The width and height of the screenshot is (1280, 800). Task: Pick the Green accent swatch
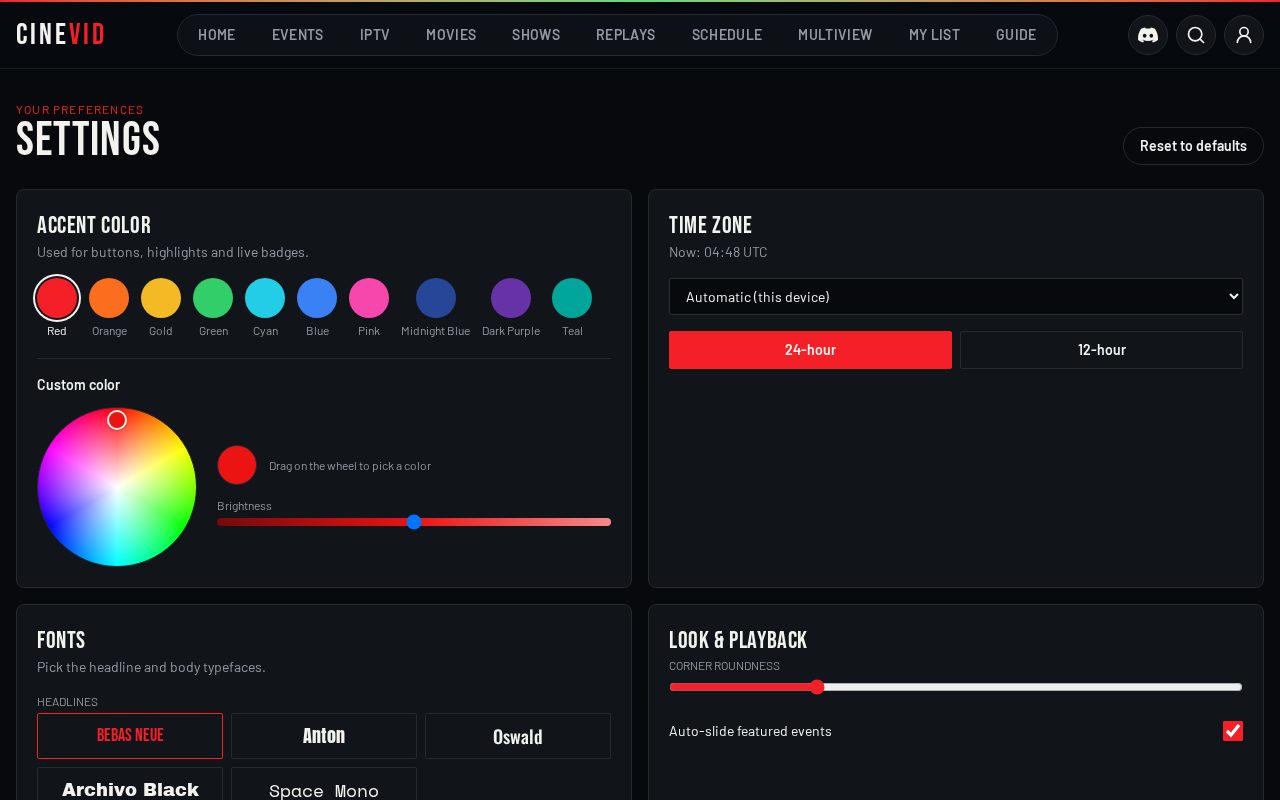[213, 298]
